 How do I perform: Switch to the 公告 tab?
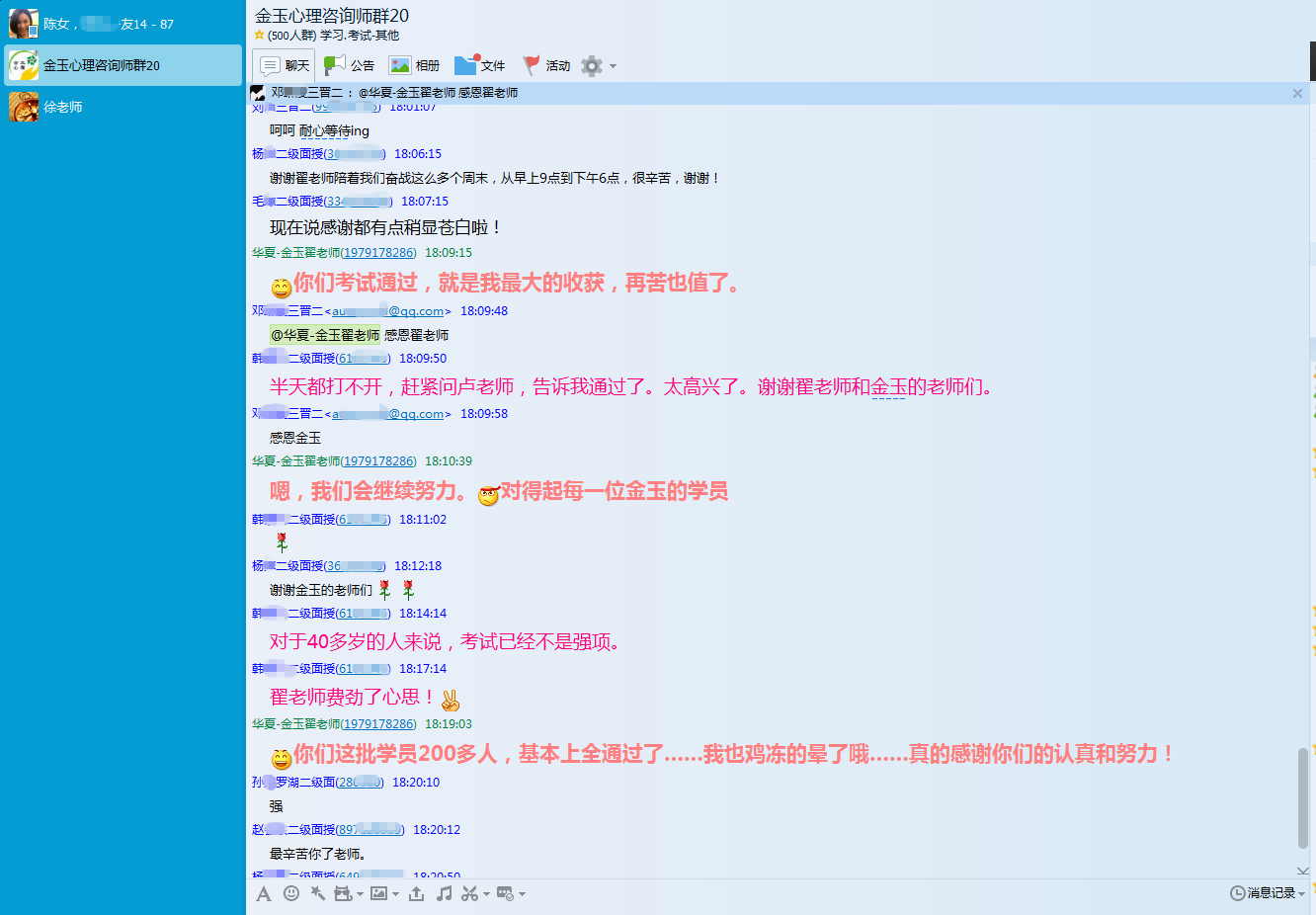pos(350,66)
